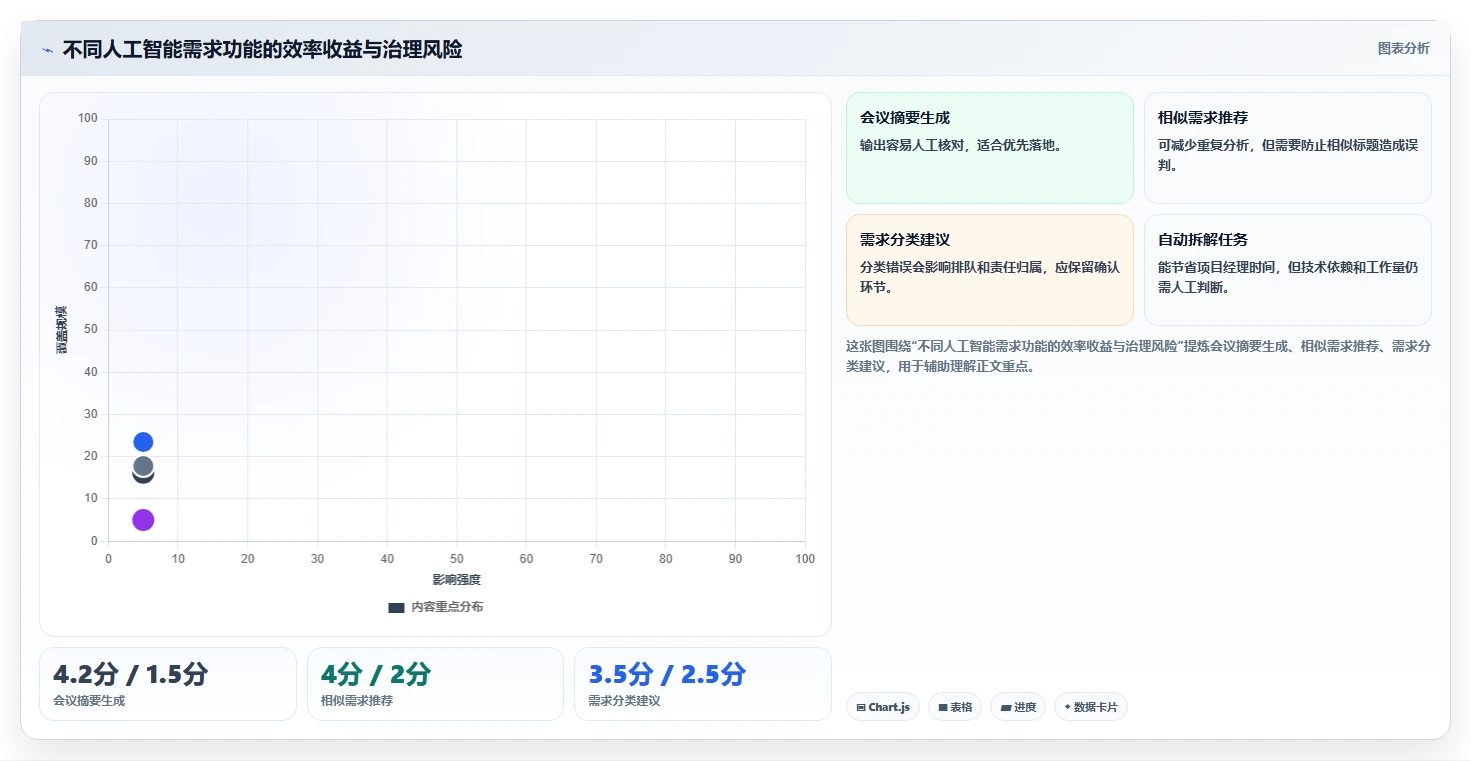Select the purple data point near the x-axis
The height and width of the screenshot is (761, 1471).
pos(143,520)
